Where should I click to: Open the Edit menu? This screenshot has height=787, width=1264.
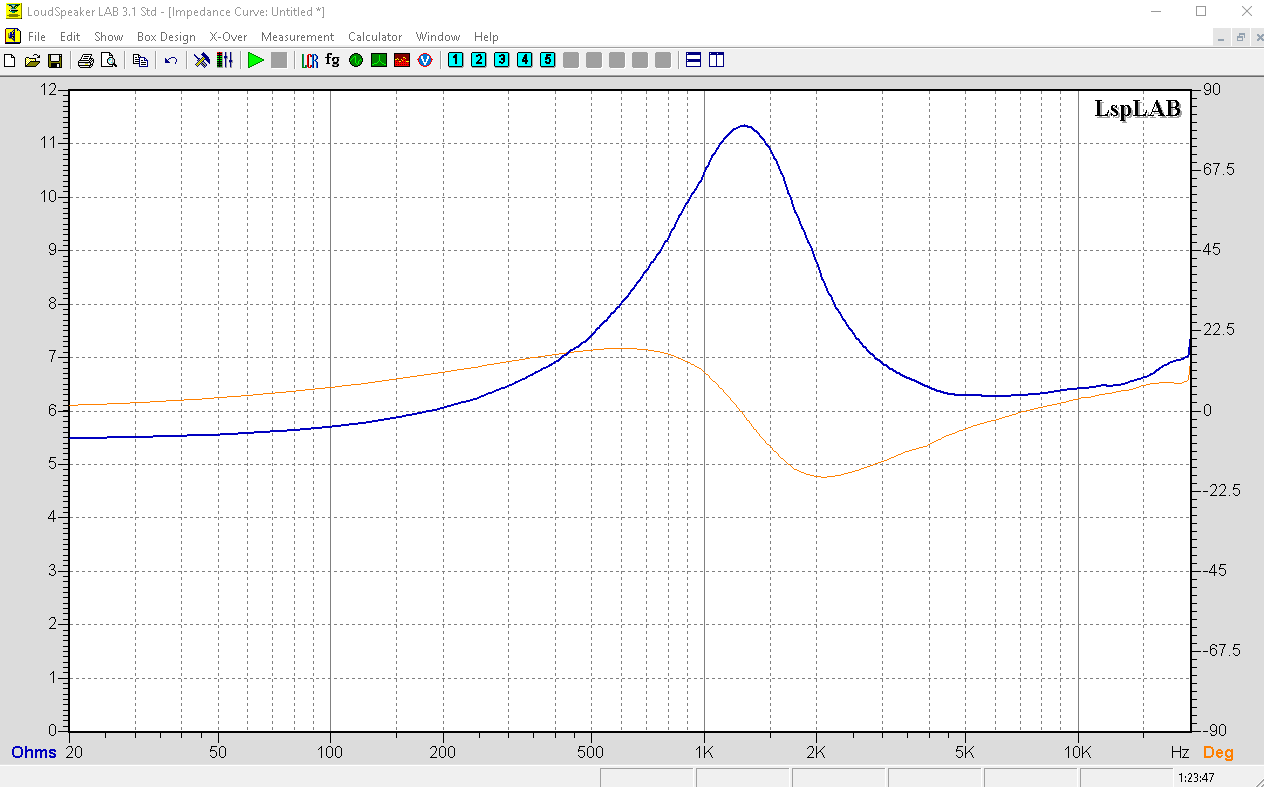(70, 37)
